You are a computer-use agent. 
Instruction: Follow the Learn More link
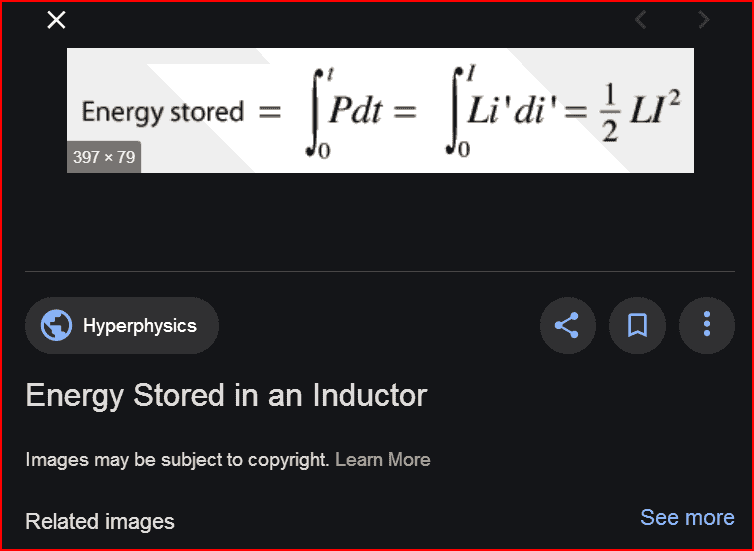382,460
